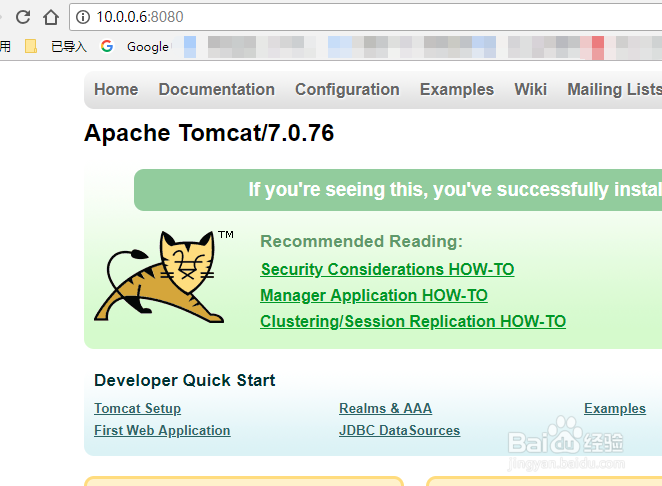
Task: Open the Documentation nav item
Action: [217, 90]
